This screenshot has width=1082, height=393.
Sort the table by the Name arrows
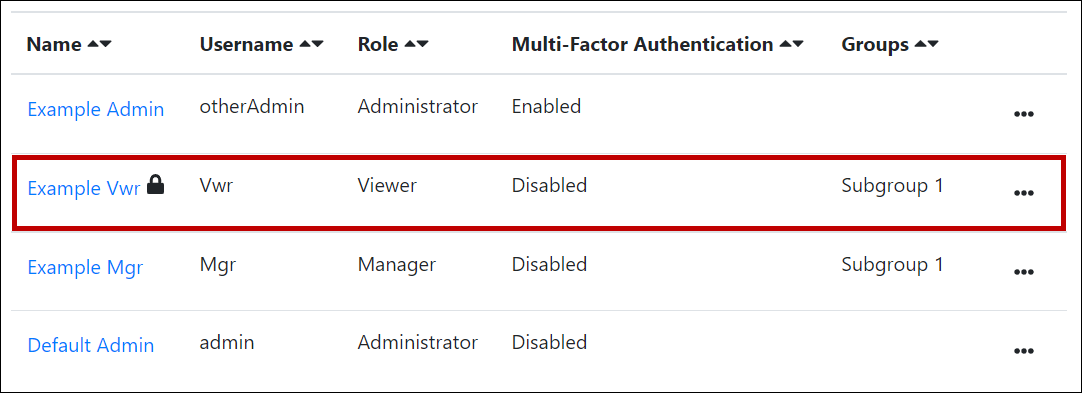click(x=99, y=45)
